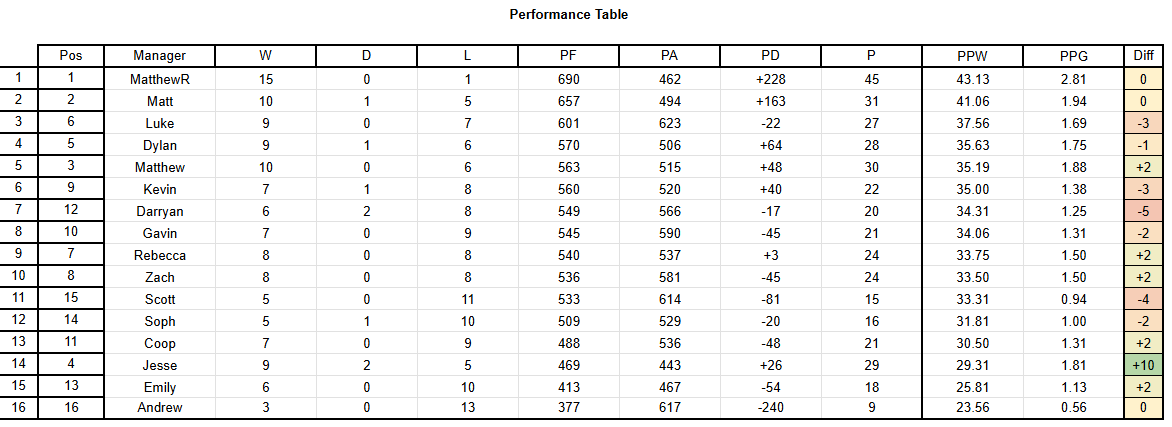This screenshot has height=427, width=1172.
Task: Select row number 1 on the left
Action: [19, 78]
